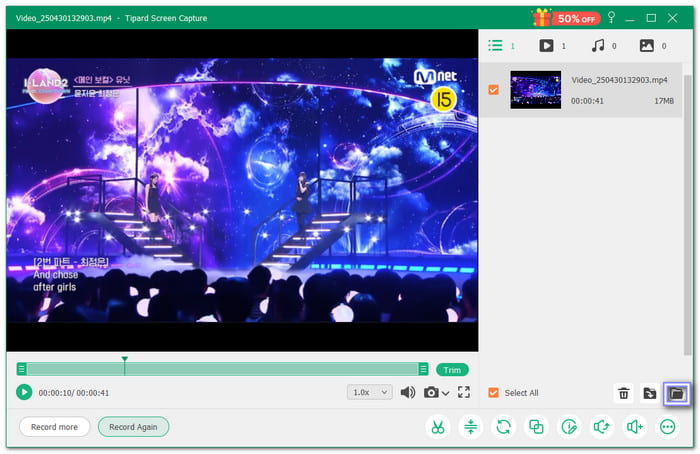Play the recorded video
This screenshot has height=454, width=700.
click(24, 392)
